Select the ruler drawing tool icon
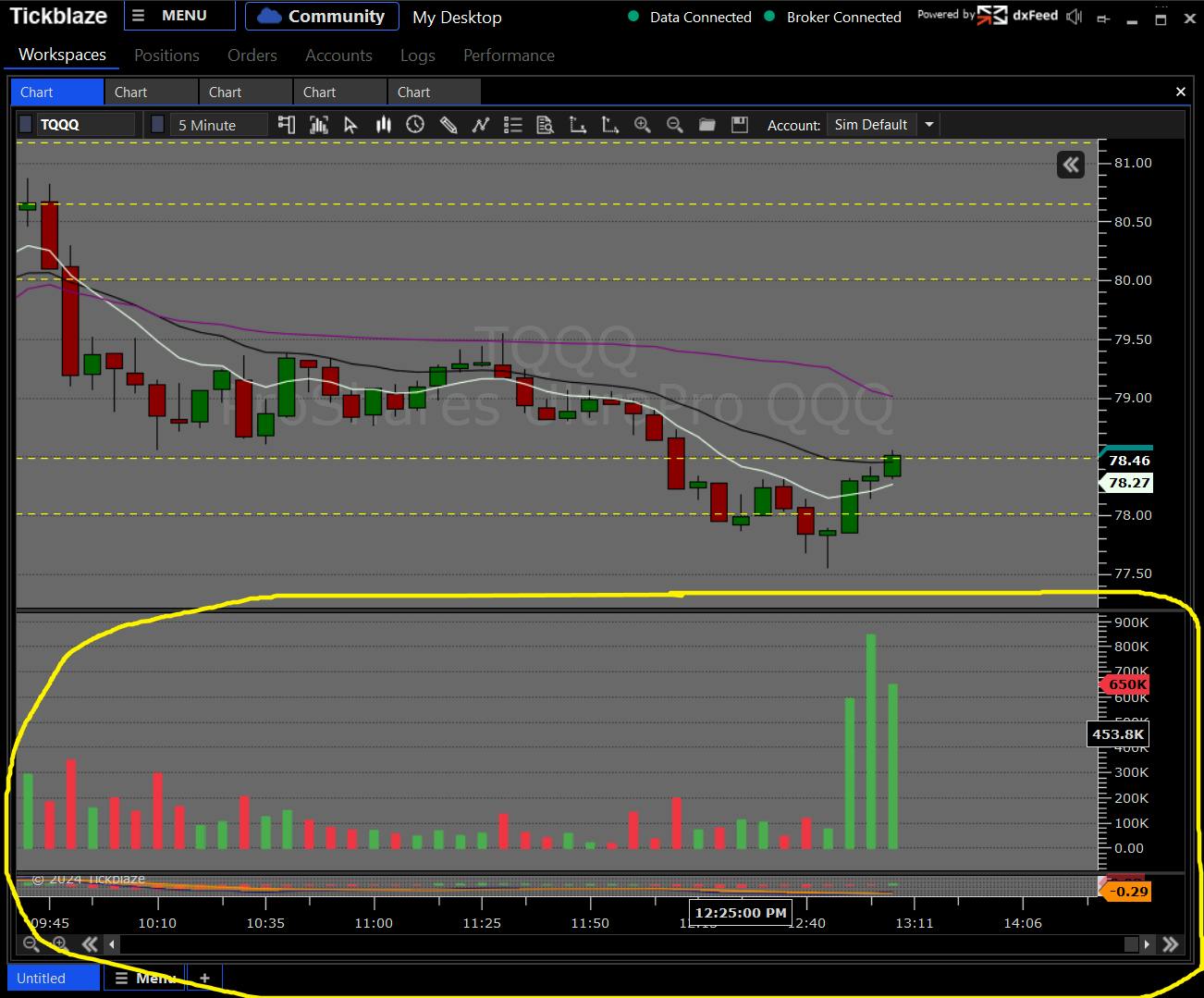This screenshot has height=998, width=1204. coord(448,125)
